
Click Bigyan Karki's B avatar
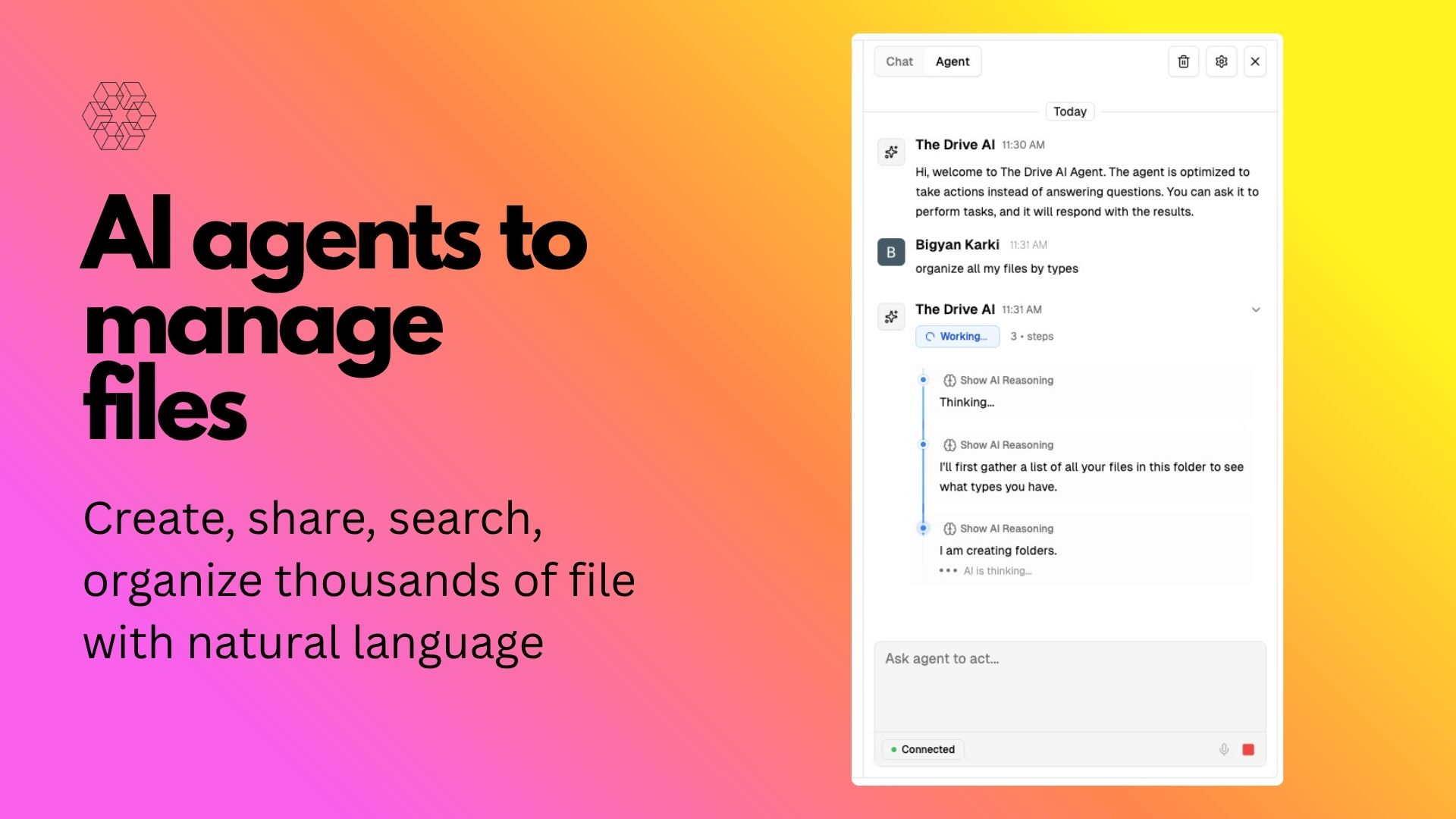click(891, 253)
